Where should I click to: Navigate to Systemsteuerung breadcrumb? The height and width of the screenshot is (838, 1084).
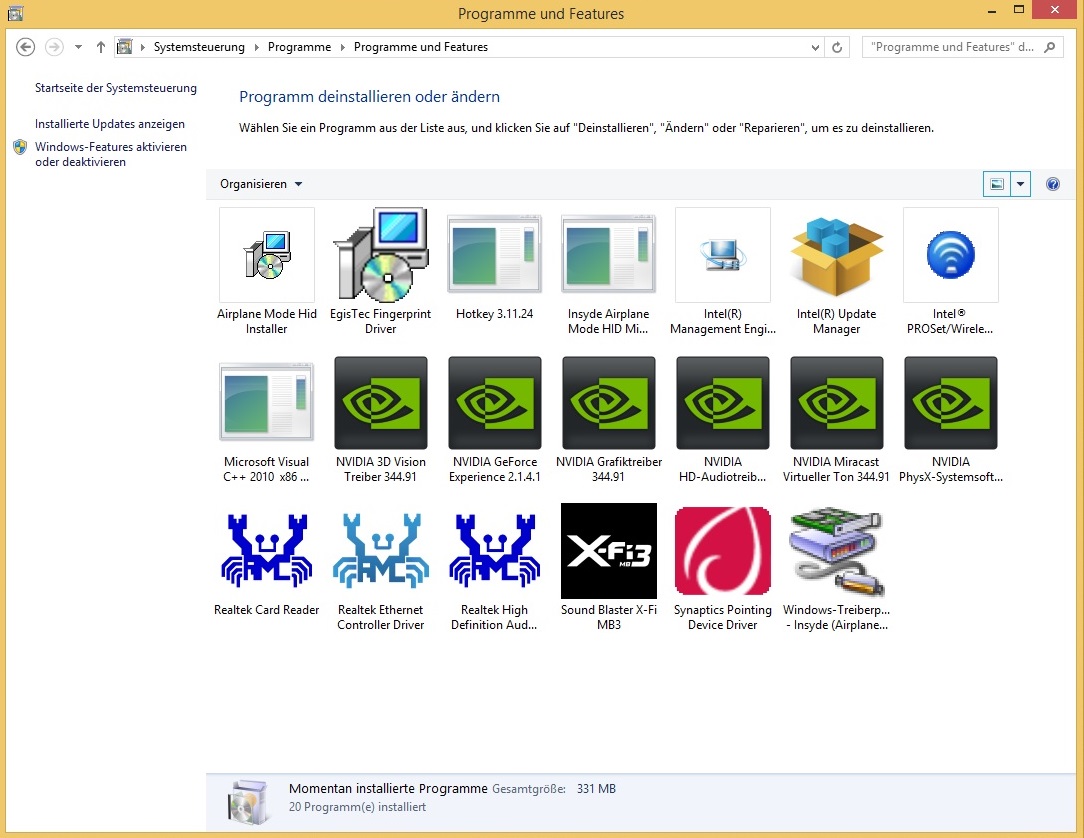coord(199,47)
